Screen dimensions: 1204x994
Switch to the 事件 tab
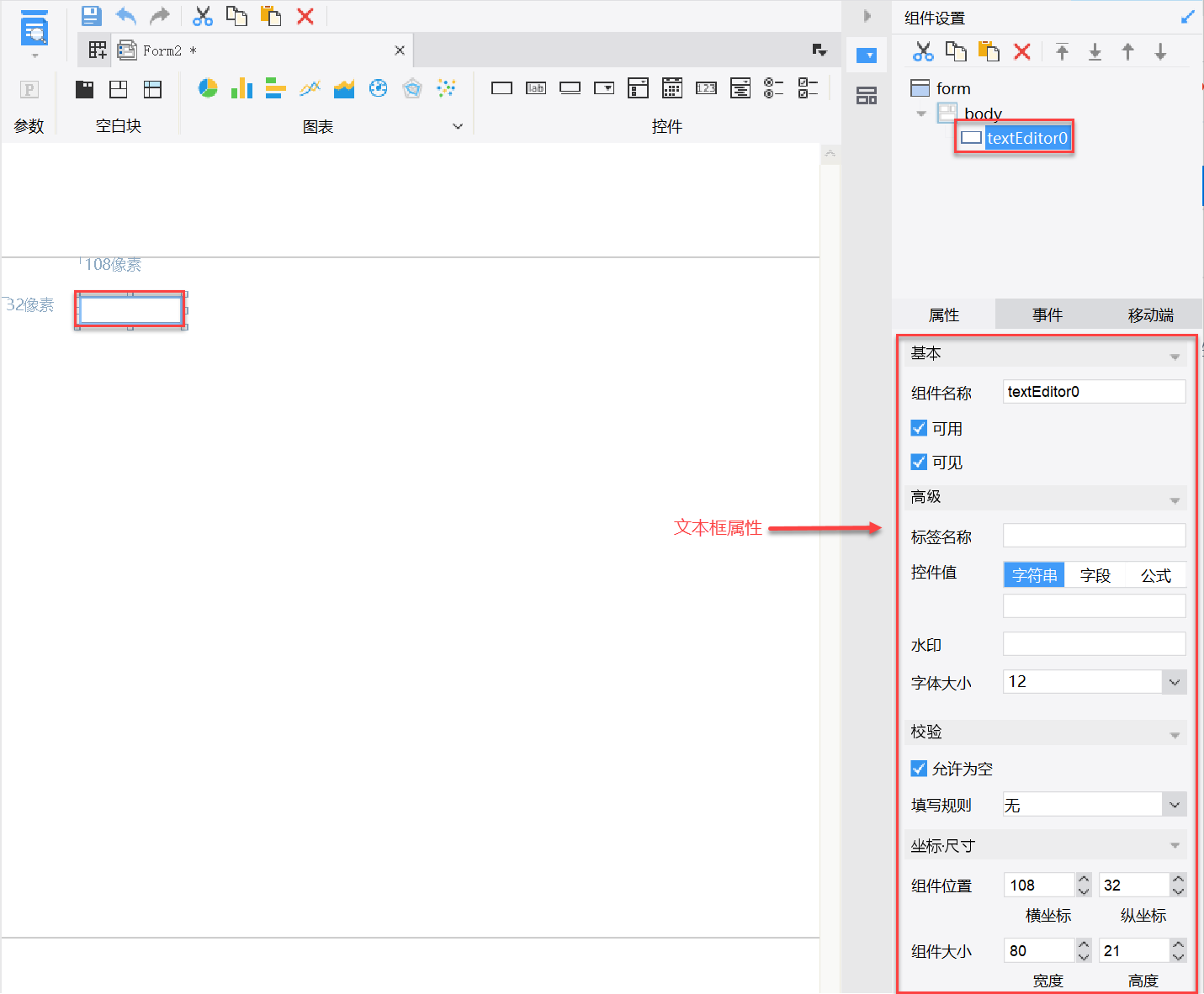pos(1048,315)
